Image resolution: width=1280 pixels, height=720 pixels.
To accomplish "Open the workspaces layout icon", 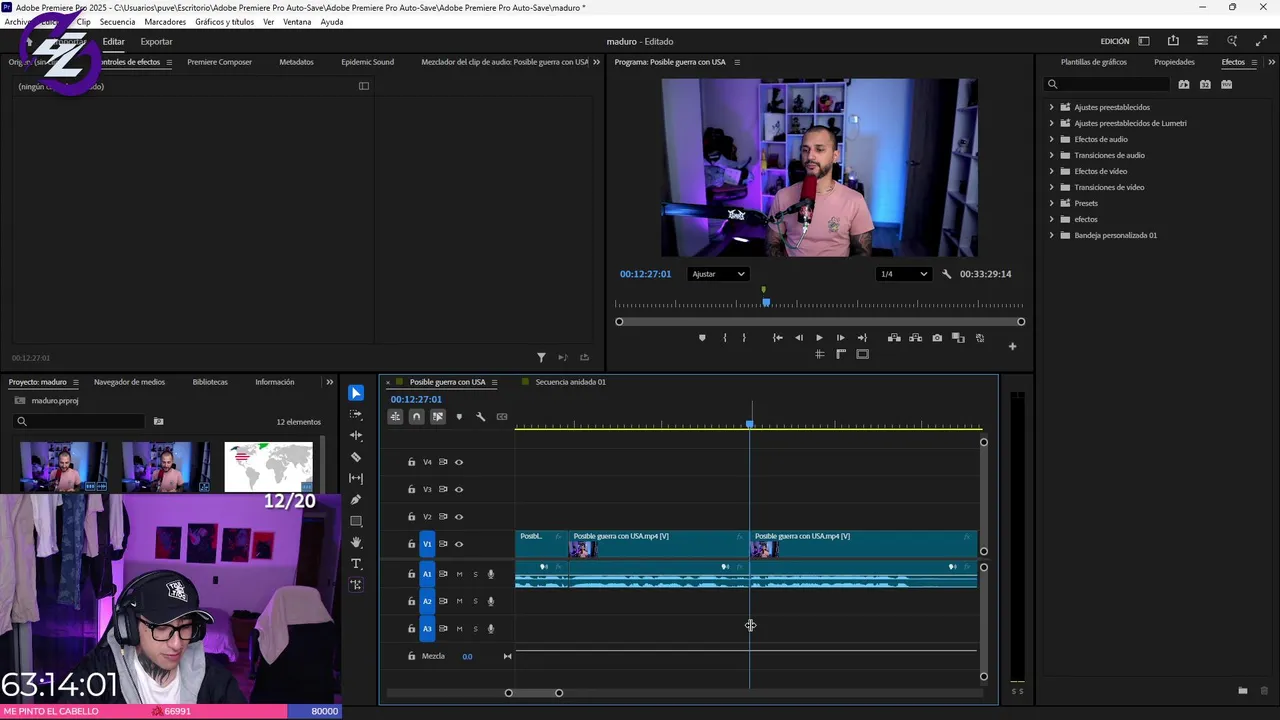I will [x=1144, y=41].
